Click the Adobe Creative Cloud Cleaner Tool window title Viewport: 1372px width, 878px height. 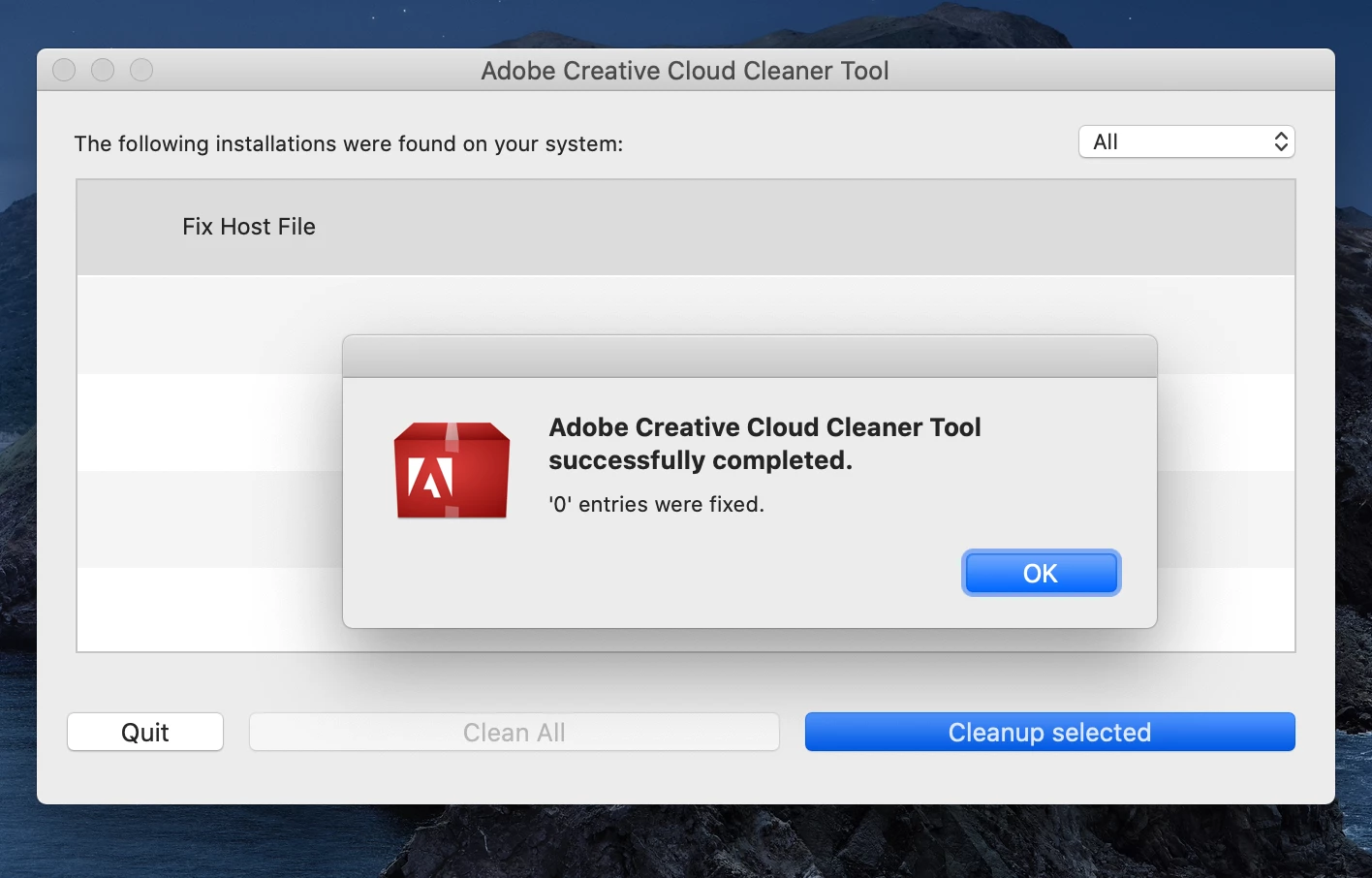685,71
